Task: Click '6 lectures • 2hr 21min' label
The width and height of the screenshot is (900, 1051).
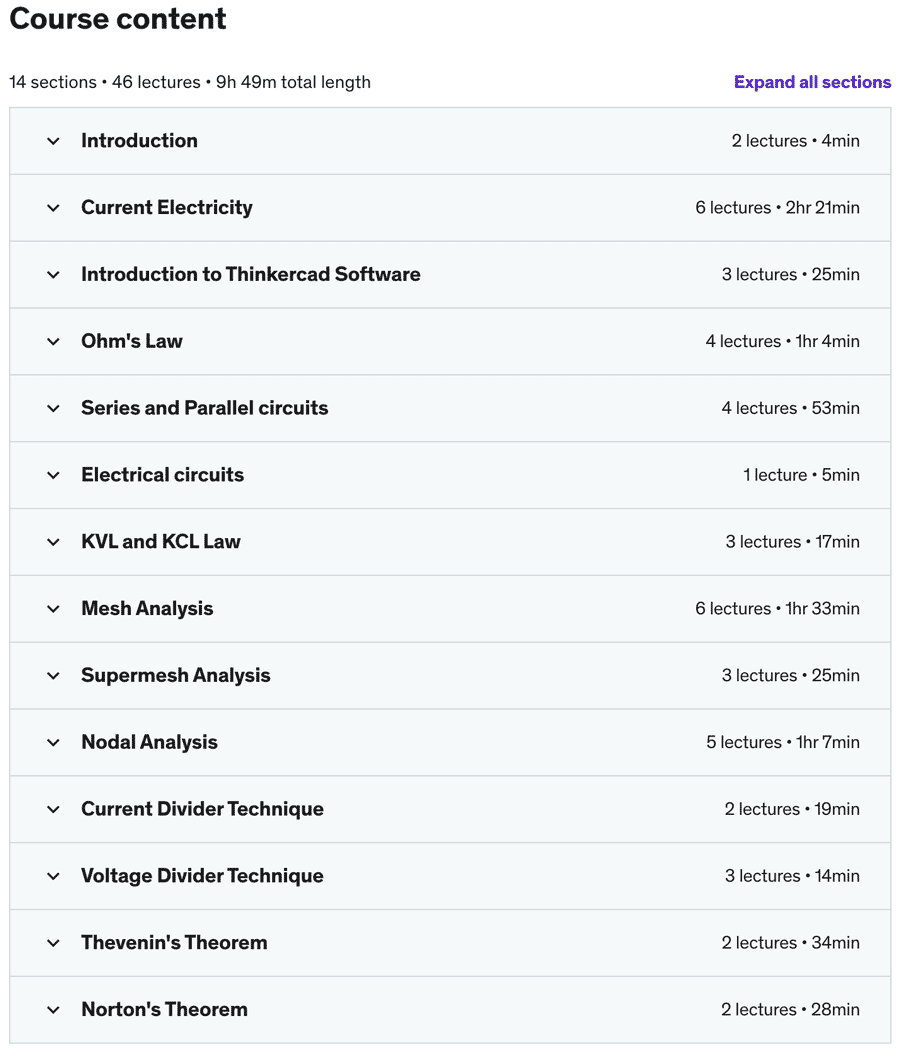Action: 777,208
